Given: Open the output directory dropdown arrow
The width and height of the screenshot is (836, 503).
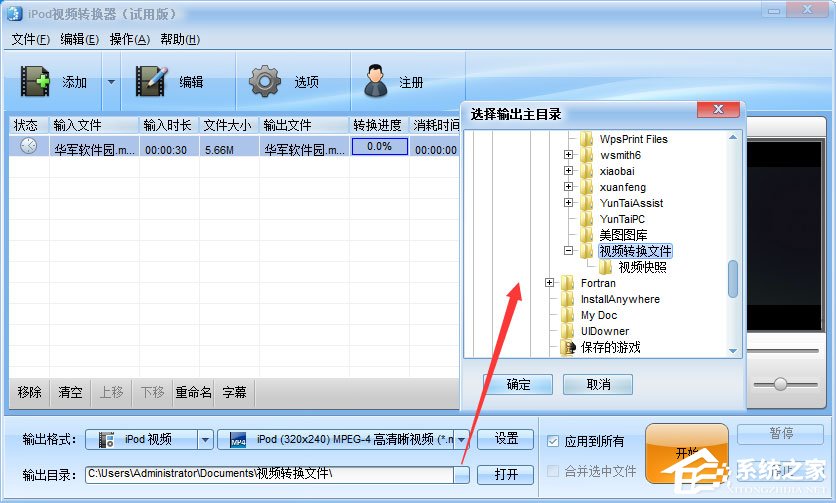Looking at the screenshot, I should point(462,474).
